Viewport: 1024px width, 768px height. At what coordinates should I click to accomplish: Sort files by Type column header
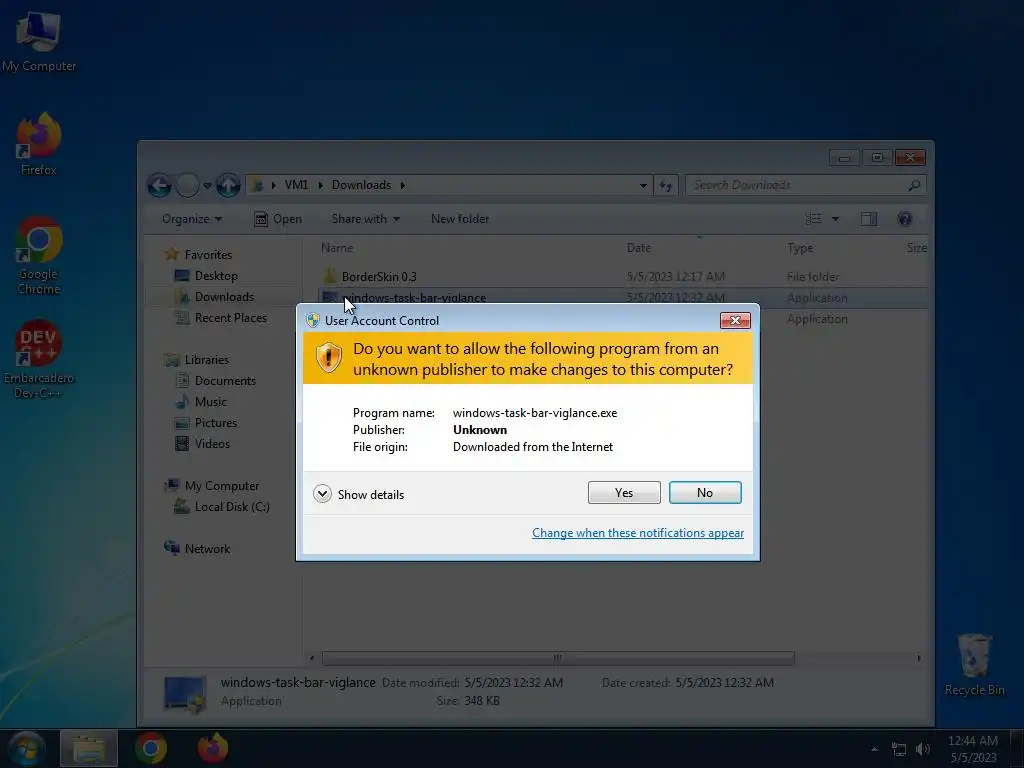(x=800, y=248)
